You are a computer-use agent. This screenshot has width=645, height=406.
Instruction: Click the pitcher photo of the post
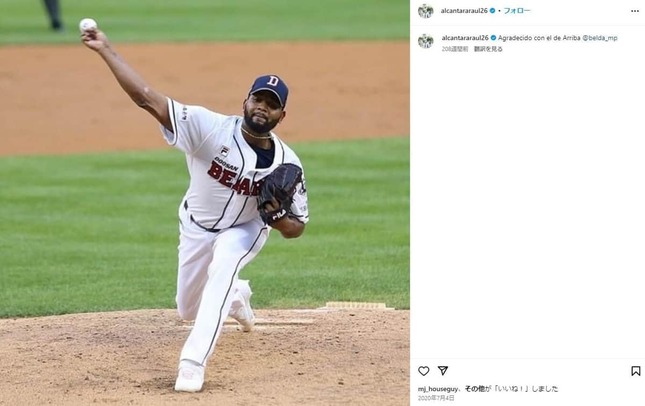pyautogui.click(x=205, y=203)
